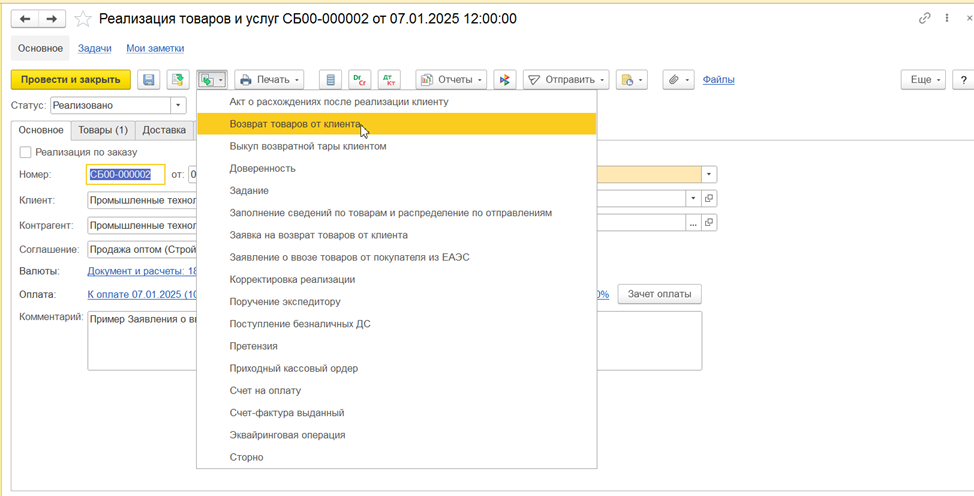Select Возврат товаров от клиента
This screenshot has width=974, height=496.
(396, 124)
